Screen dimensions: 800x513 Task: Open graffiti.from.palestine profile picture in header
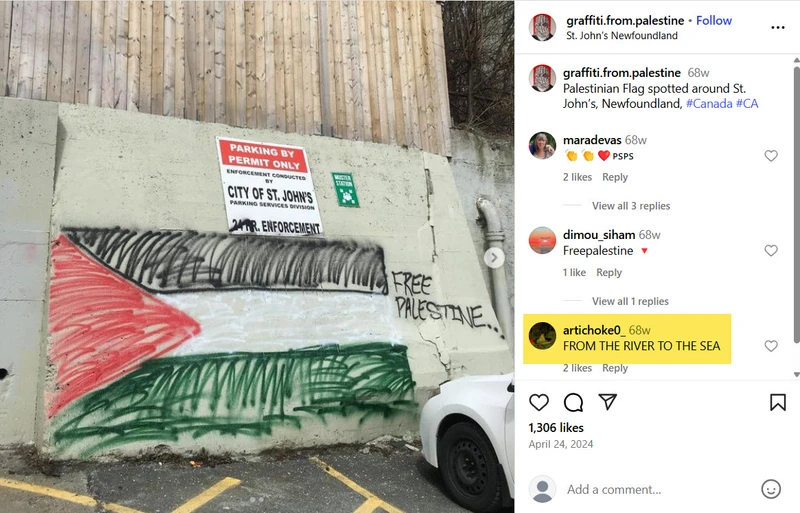(x=542, y=27)
